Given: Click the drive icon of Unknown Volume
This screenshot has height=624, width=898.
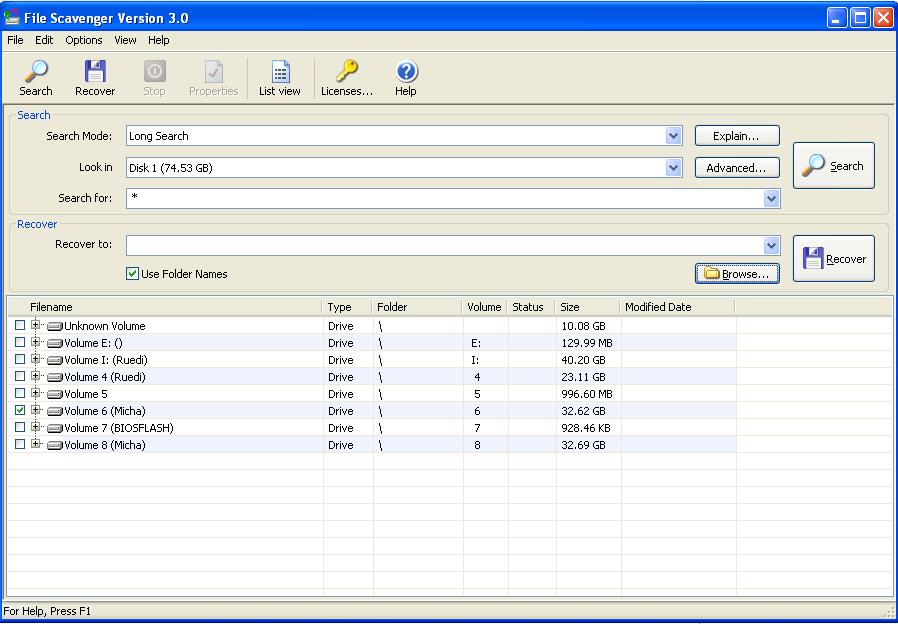Looking at the screenshot, I should point(55,326).
